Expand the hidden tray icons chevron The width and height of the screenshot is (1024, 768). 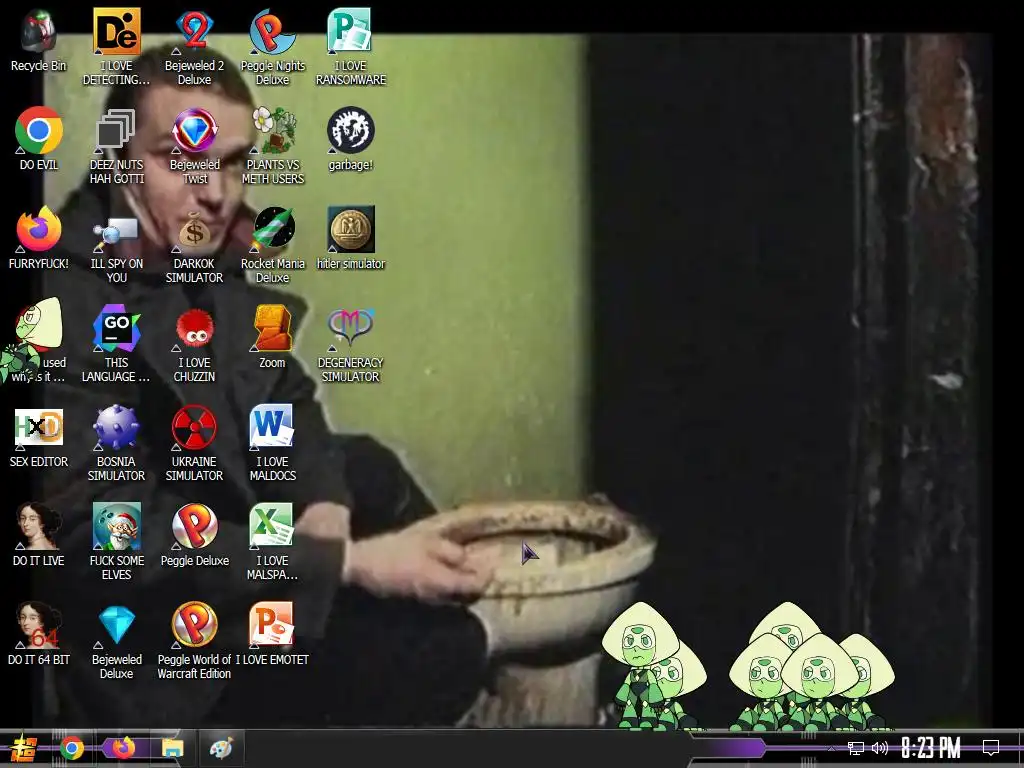tap(831, 748)
